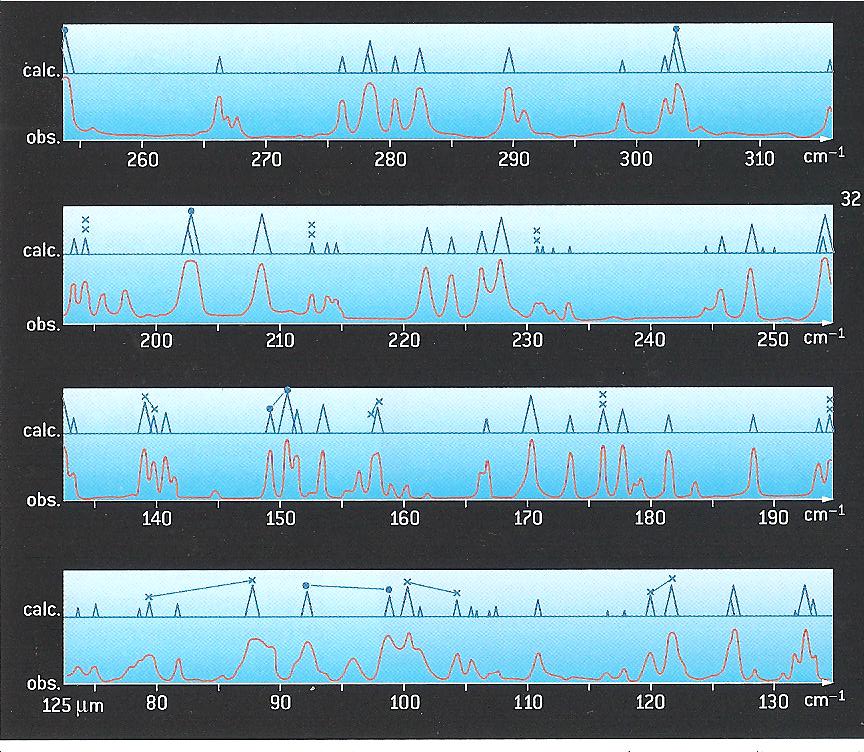864x752 pixels.
Task: Click the 170 tick label on the third axis
Action: [528, 518]
